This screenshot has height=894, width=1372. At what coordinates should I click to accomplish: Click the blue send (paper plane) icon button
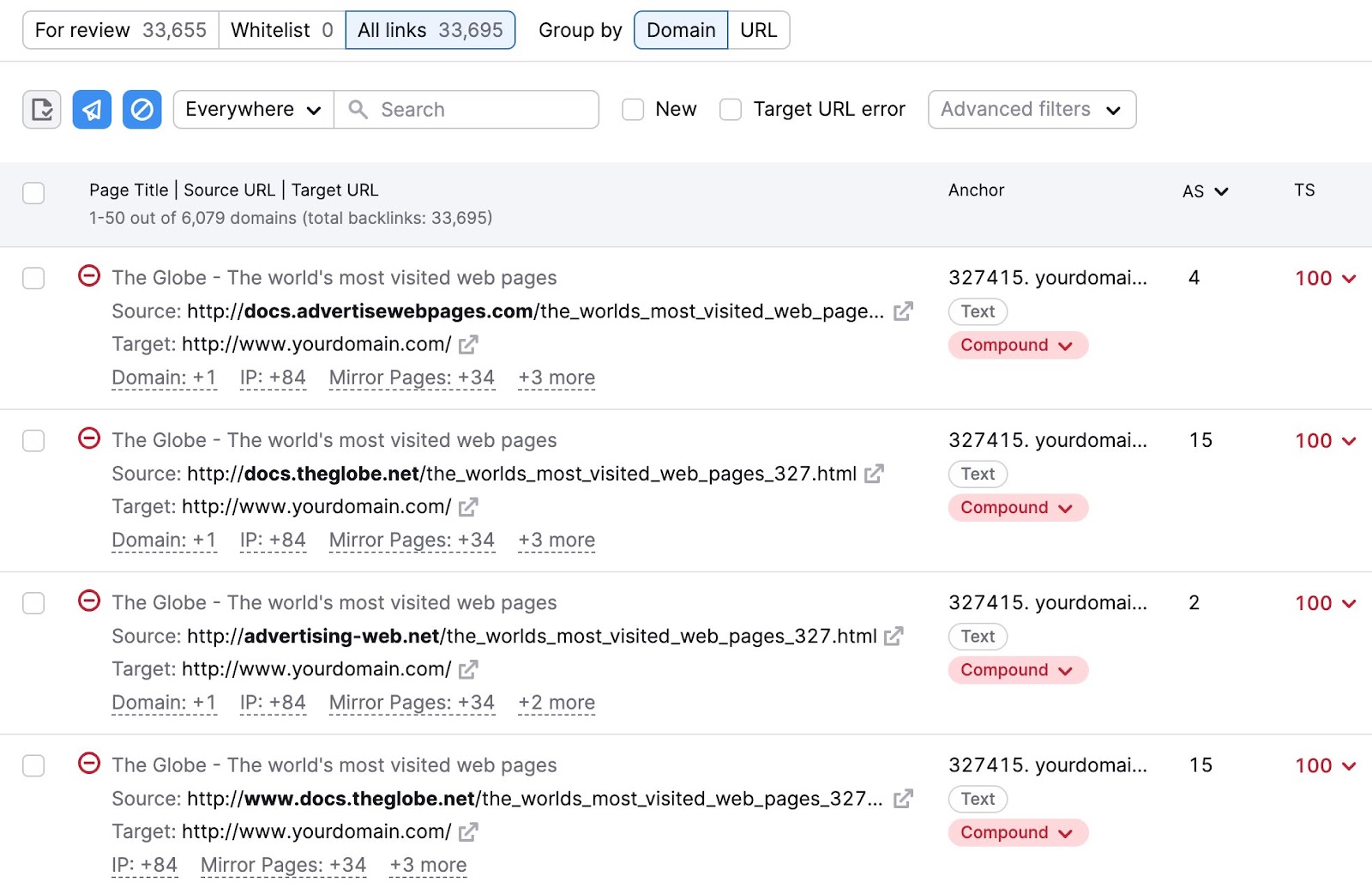pyautogui.click(x=92, y=110)
